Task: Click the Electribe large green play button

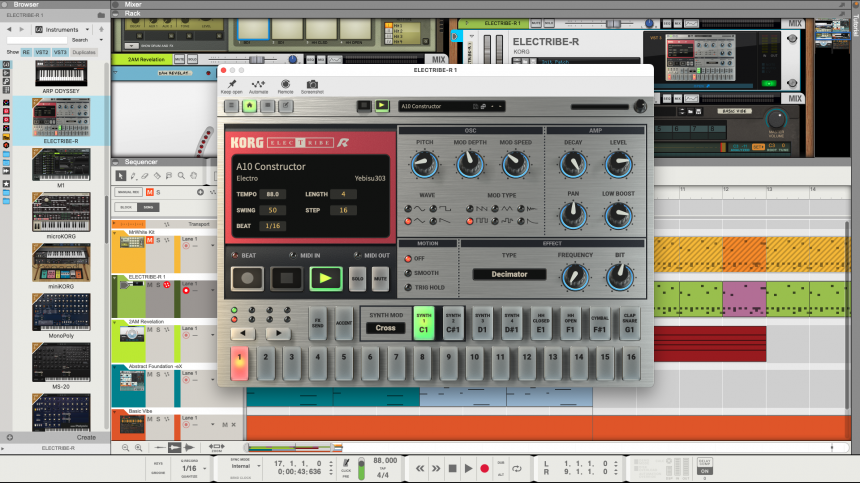Action: pos(326,279)
